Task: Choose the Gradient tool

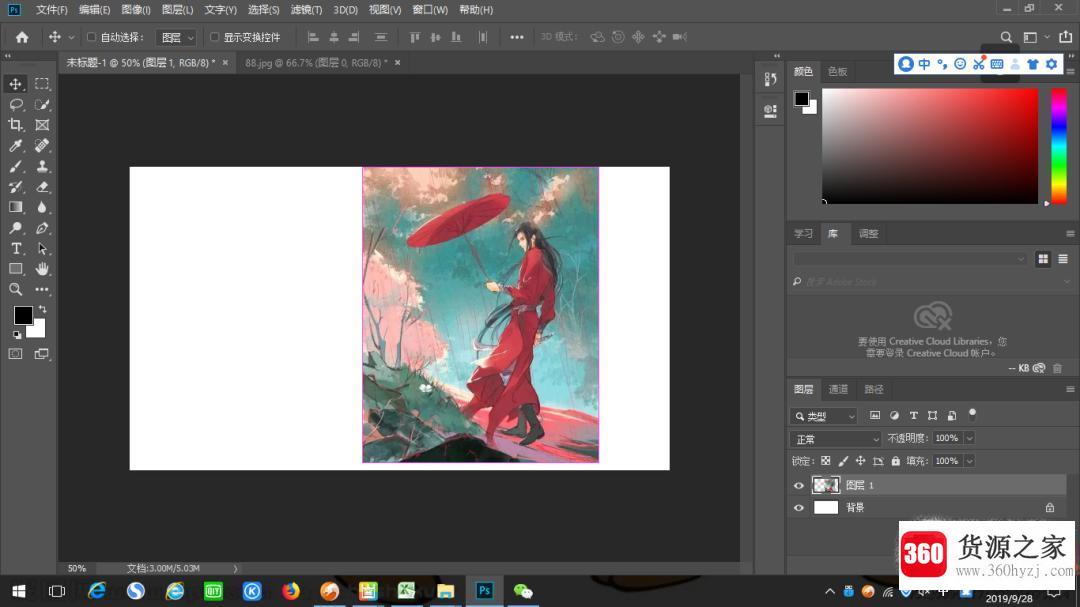Action: coord(15,207)
